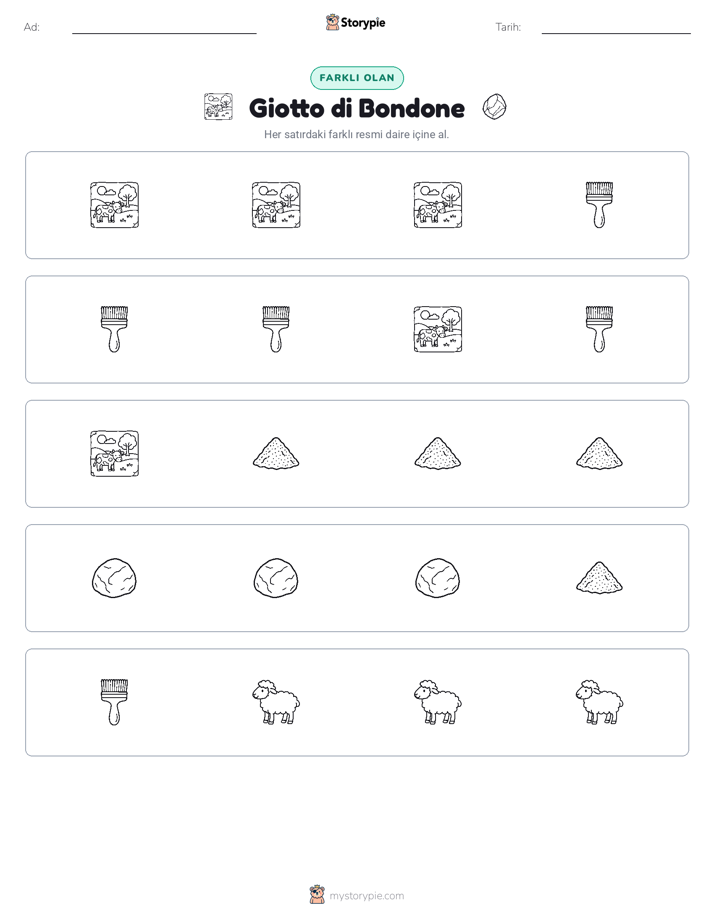Viewport: 714px width, 924px height.
Task: Click the paintbrush in the sheep row
Action: click(x=114, y=702)
